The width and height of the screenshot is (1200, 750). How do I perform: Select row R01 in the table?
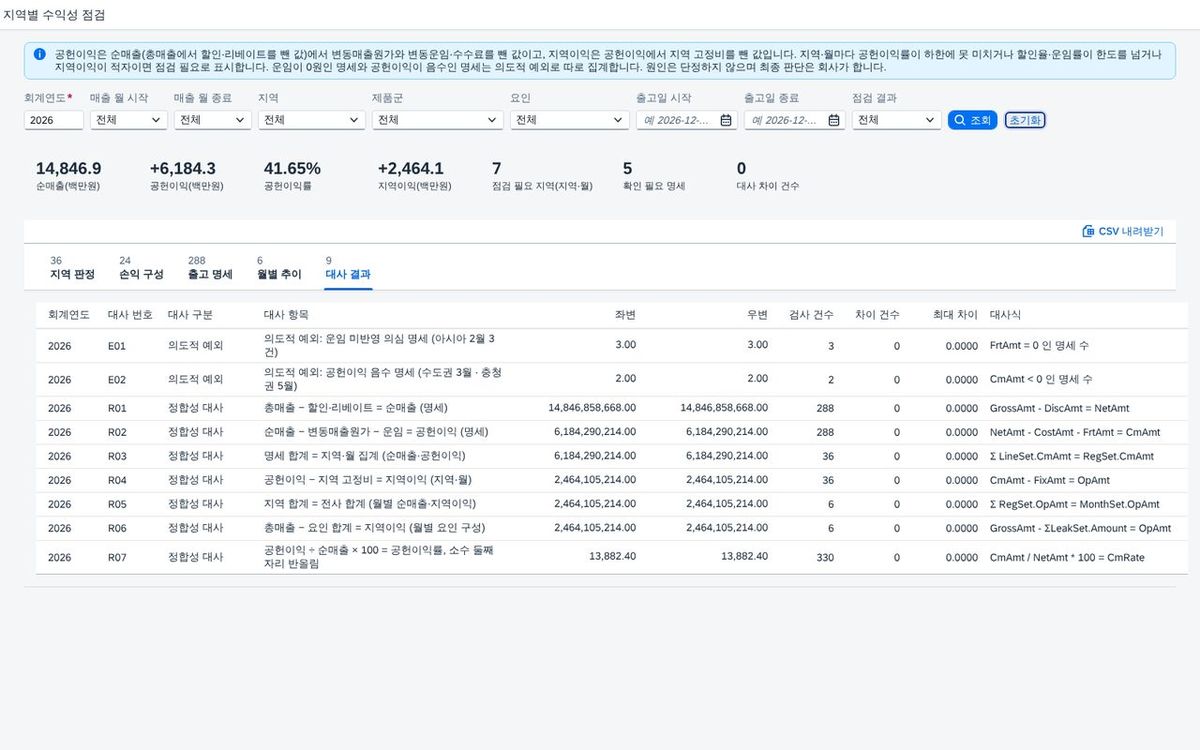[612, 408]
